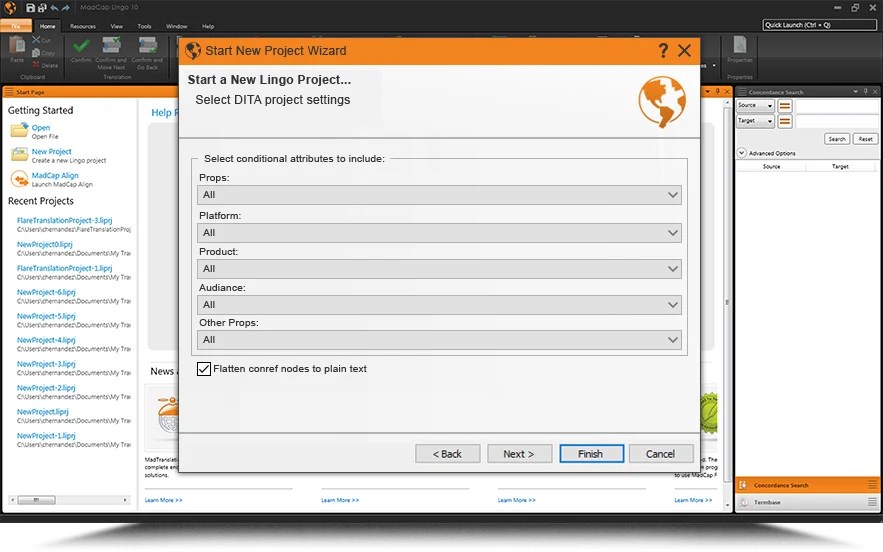Close the Concordance Search panel
The height and width of the screenshot is (552, 883).
coord(875,91)
